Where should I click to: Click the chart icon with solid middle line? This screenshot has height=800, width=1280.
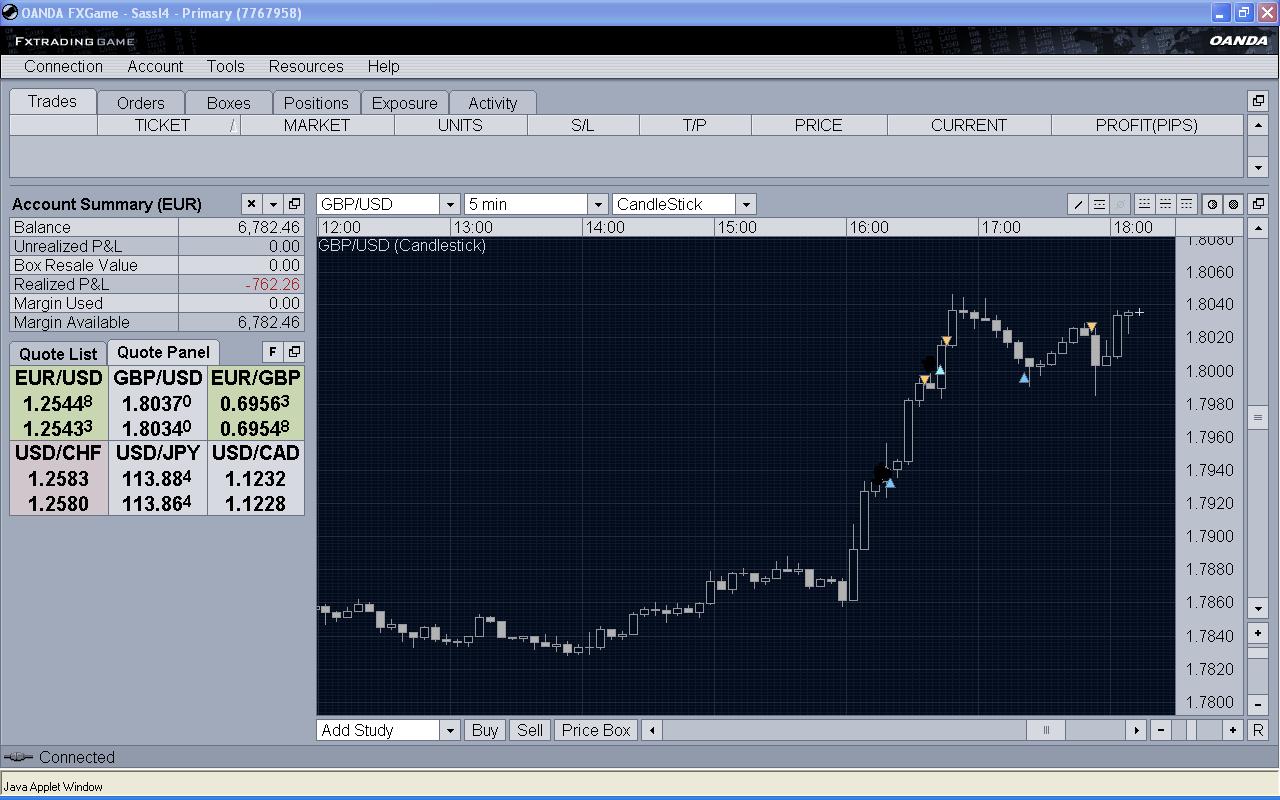click(1166, 204)
